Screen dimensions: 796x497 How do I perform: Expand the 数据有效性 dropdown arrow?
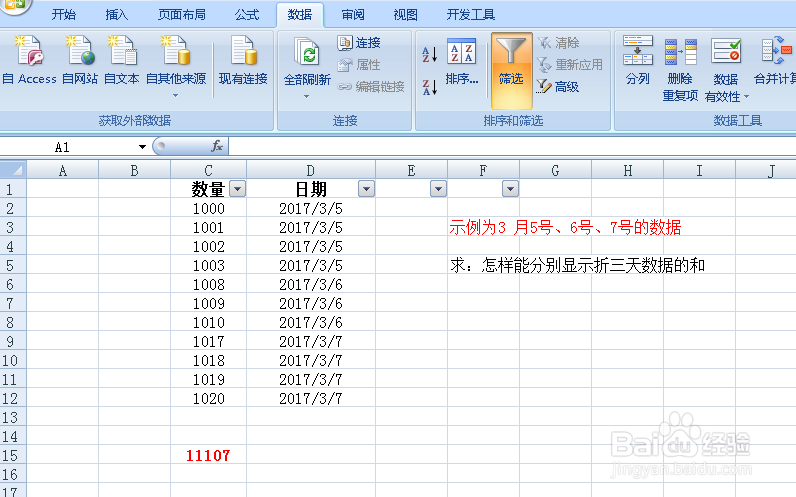point(746,96)
